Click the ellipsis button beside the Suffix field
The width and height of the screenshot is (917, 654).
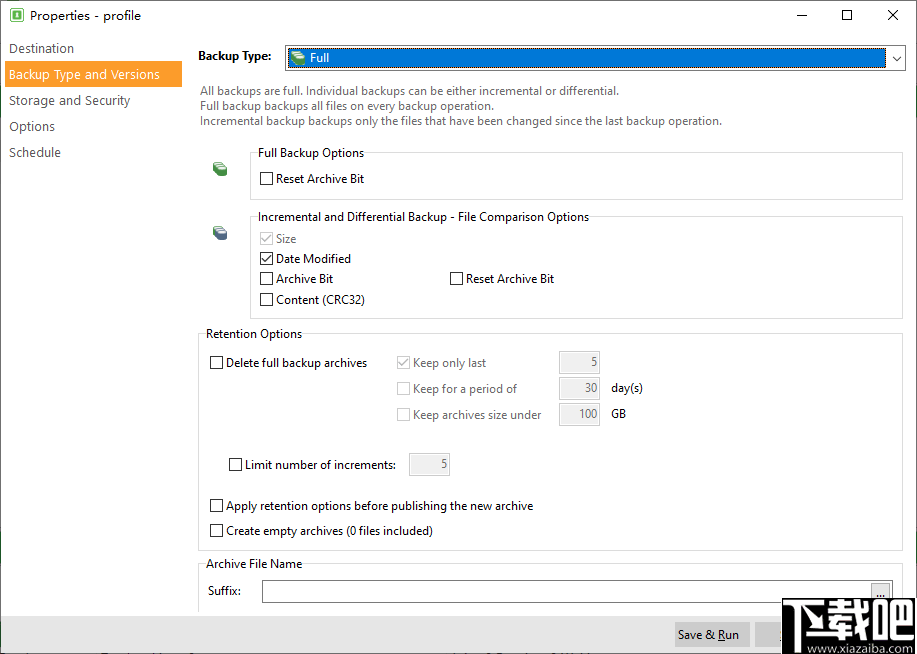[880, 592]
